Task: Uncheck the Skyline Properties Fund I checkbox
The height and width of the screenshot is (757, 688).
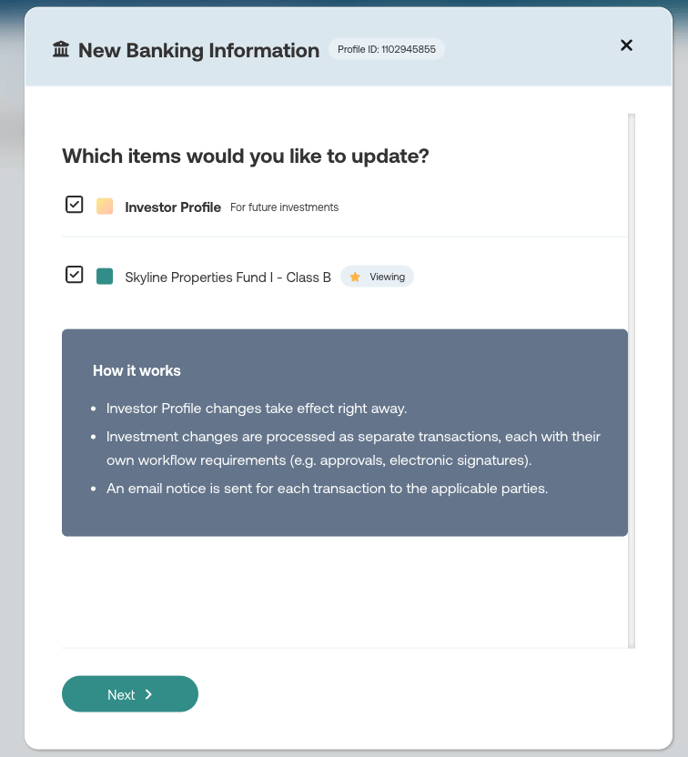Action: coord(74,275)
